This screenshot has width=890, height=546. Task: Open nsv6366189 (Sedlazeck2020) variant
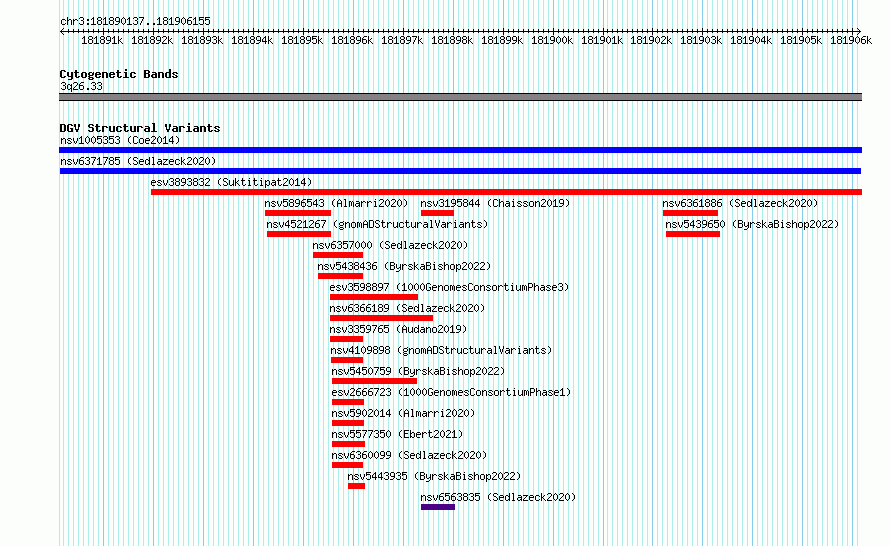tap(408, 308)
